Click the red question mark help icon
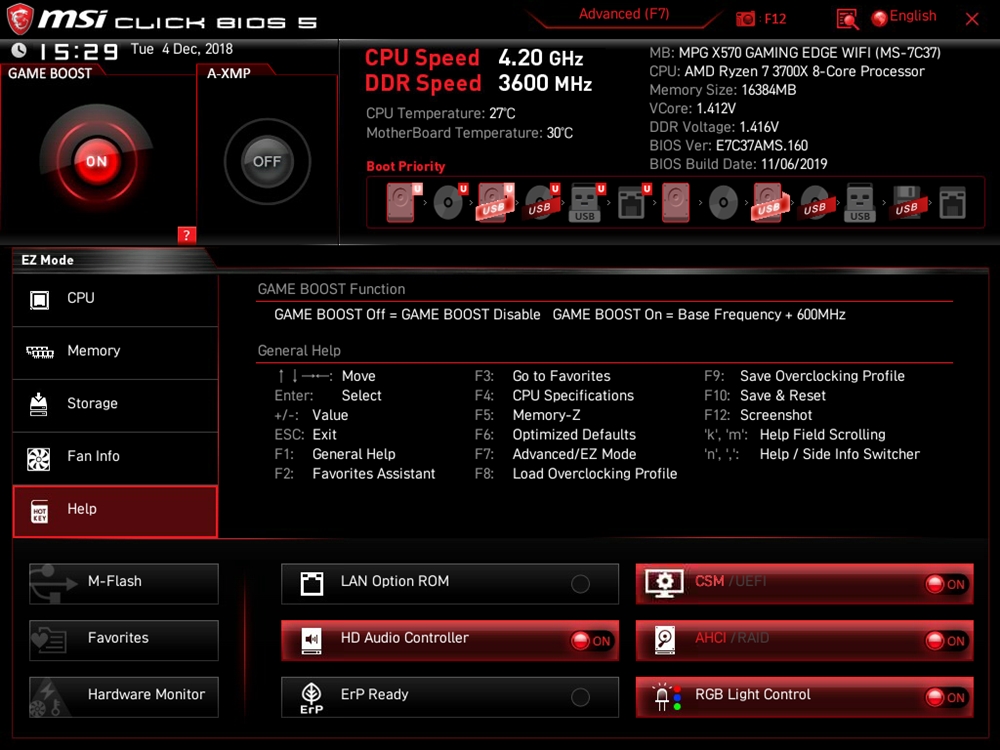 coord(186,235)
